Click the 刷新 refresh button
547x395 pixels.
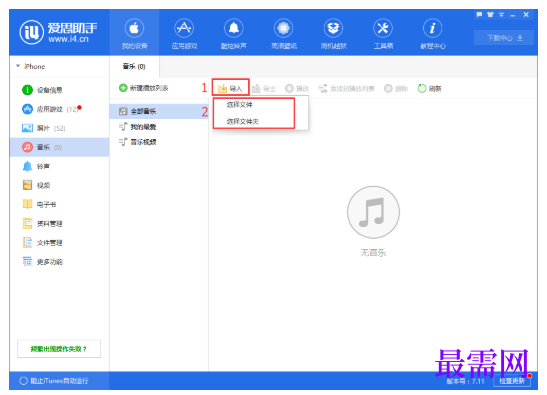click(x=429, y=89)
